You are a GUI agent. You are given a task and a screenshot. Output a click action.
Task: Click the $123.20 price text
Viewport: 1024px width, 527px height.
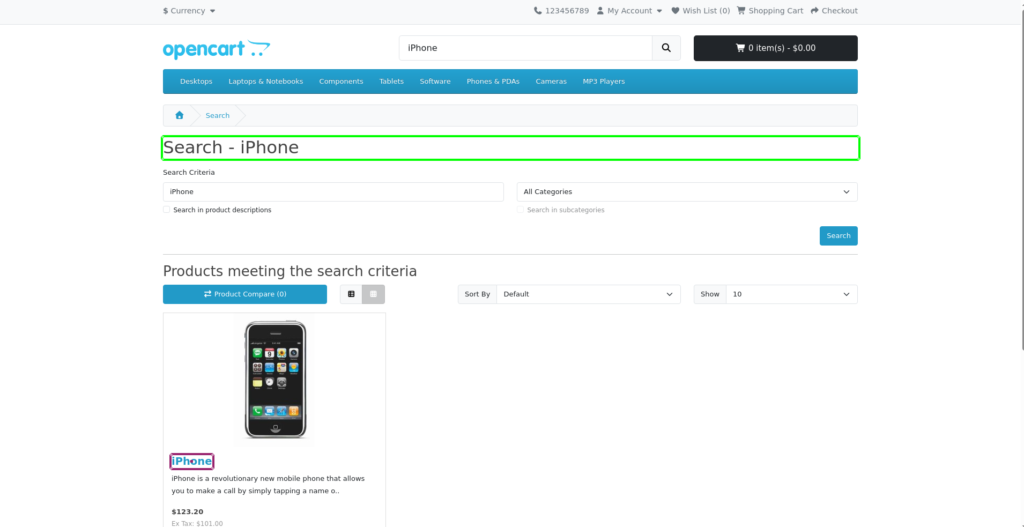tap(187, 512)
